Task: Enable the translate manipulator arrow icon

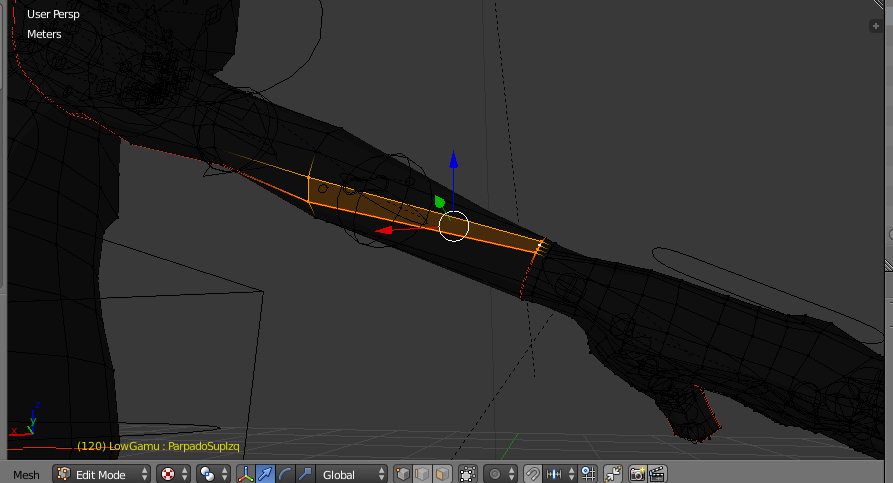Action: pyautogui.click(x=266, y=474)
